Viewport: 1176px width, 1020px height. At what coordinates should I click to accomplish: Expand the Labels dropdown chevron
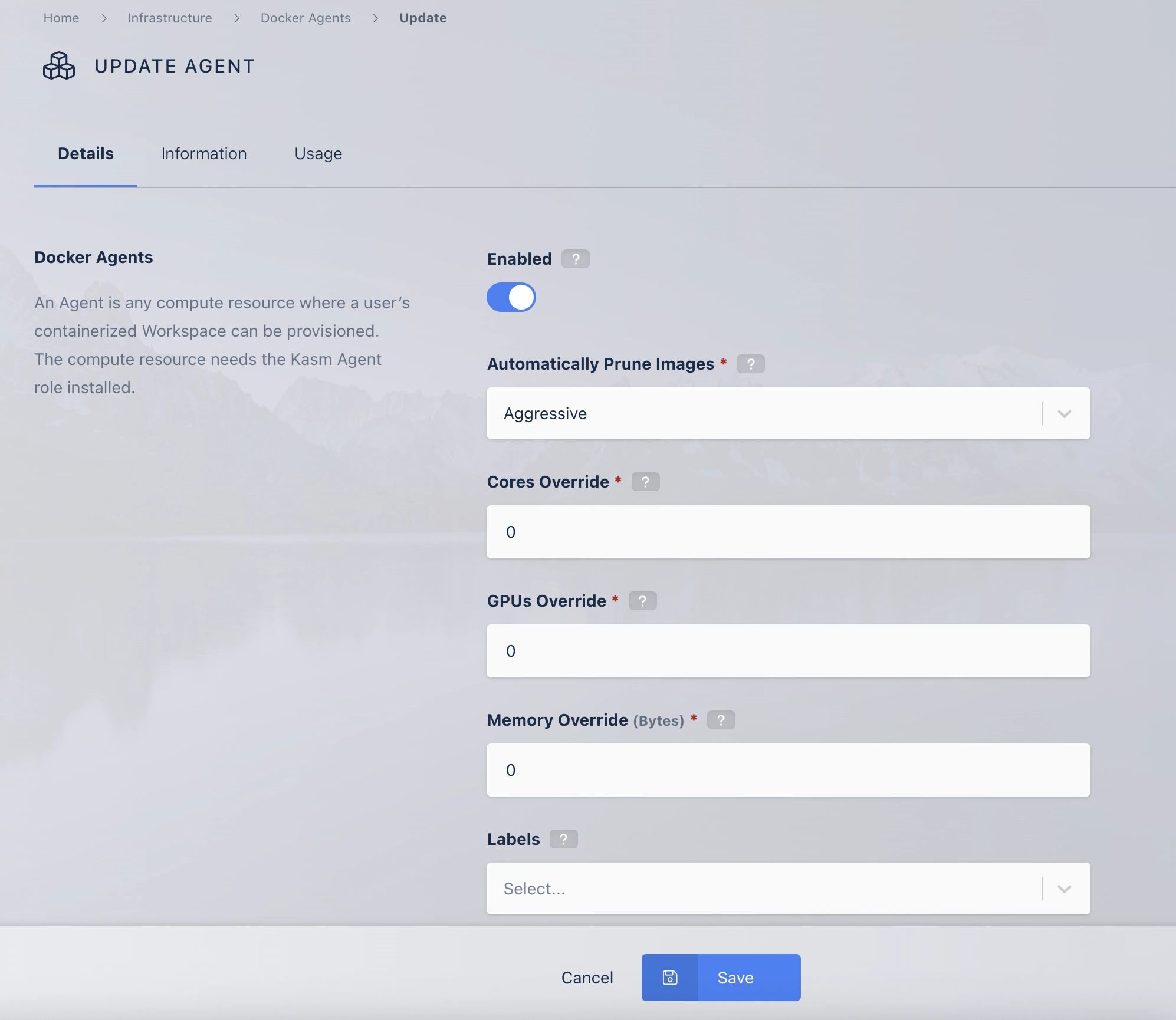click(x=1064, y=889)
